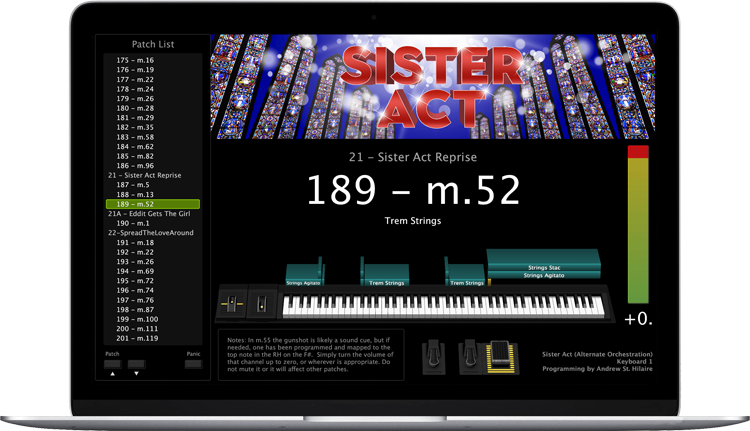Select patch 190 - m.1
Viewport: 750px width, 431px height.
pos(133,223)
